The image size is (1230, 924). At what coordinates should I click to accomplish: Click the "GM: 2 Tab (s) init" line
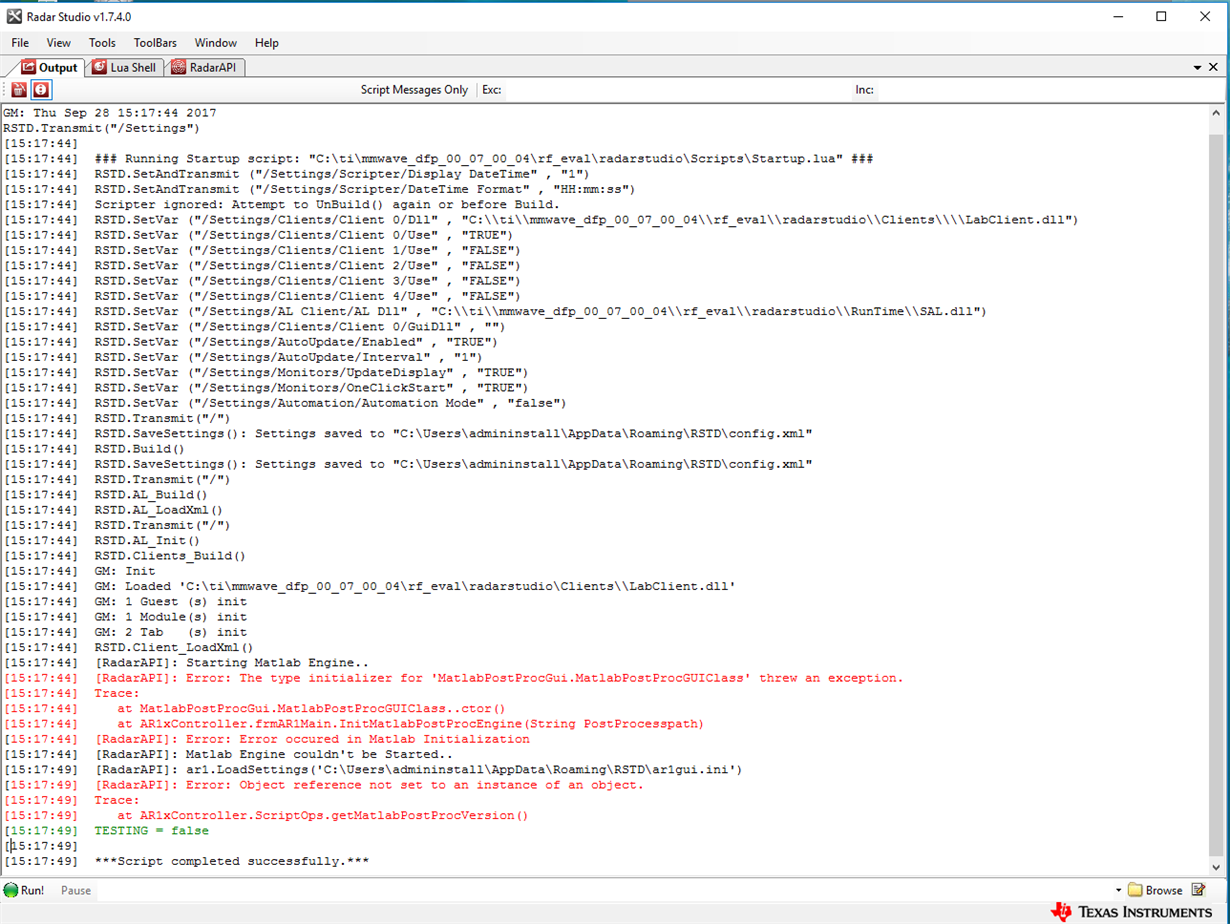point(171,632)
